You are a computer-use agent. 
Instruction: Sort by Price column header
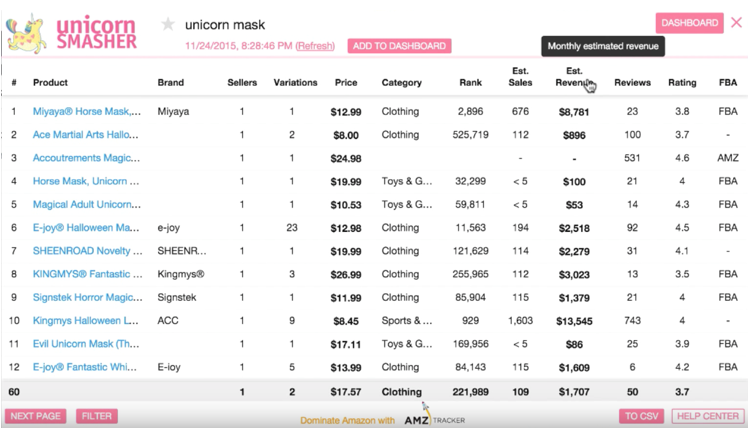point(346,83)
